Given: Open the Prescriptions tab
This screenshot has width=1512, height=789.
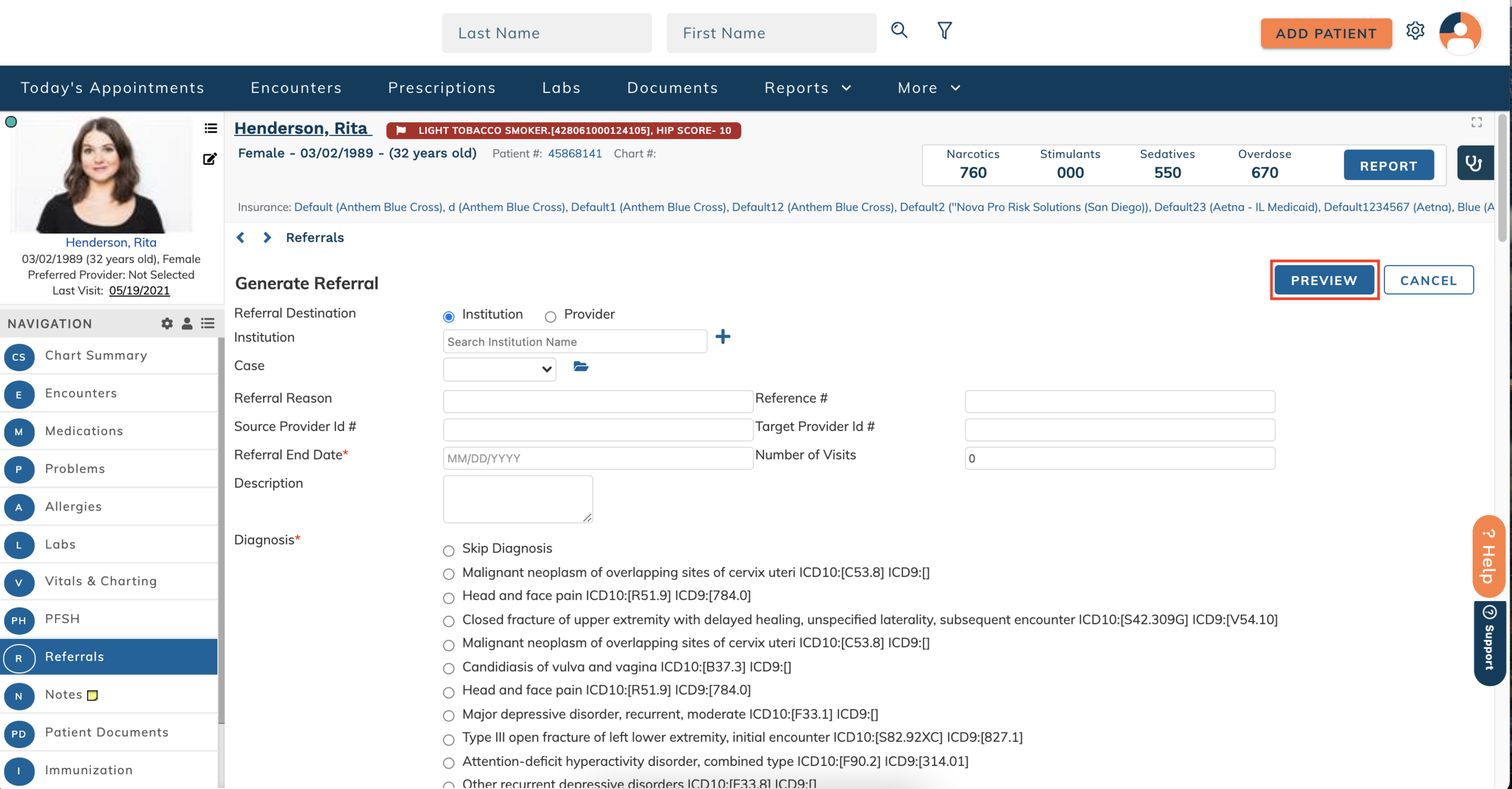Looking at the screenshot, I should (x=442, y=88).
